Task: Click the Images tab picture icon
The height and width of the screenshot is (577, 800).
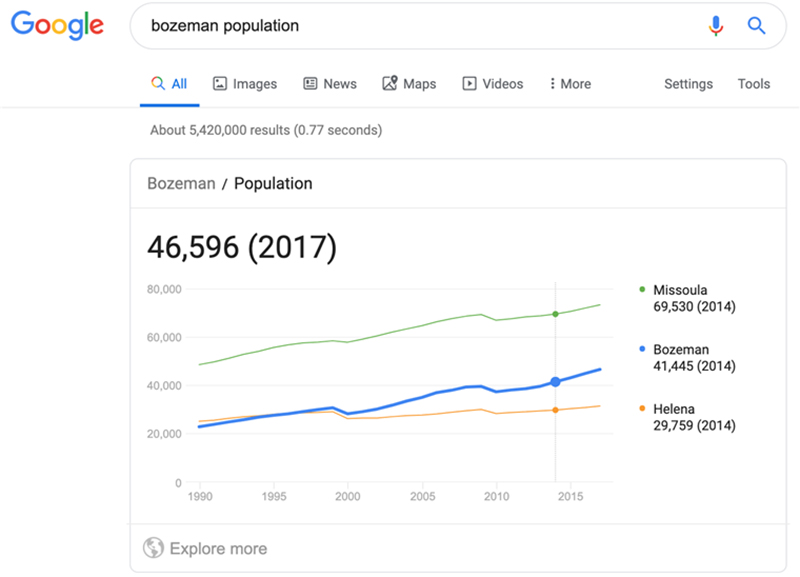Action: pyautogui.click(x=220, y=83)
